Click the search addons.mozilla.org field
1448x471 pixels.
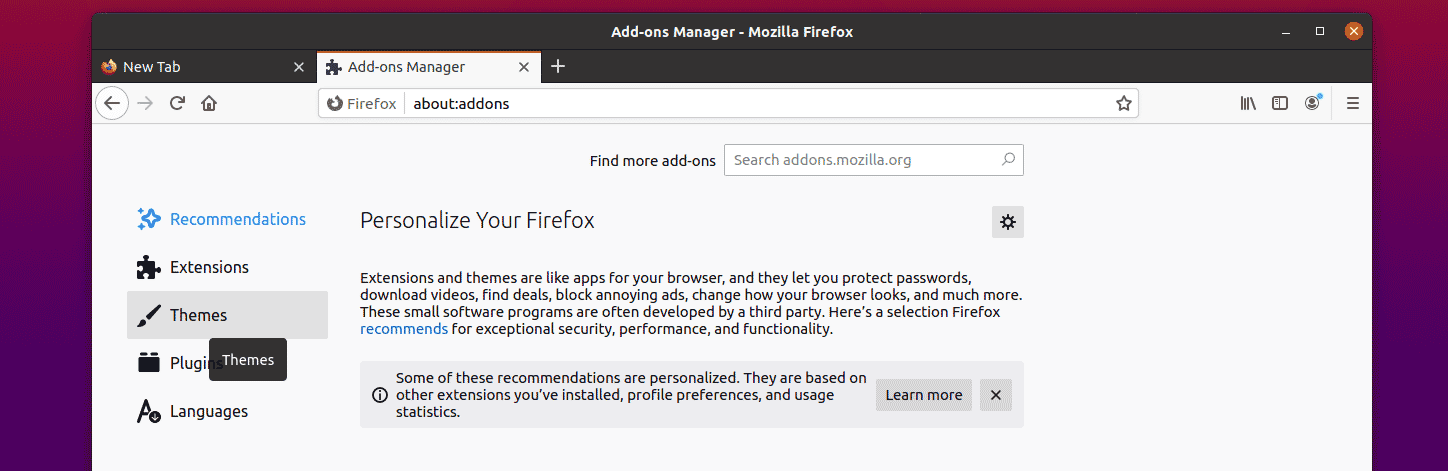[874, 160]
